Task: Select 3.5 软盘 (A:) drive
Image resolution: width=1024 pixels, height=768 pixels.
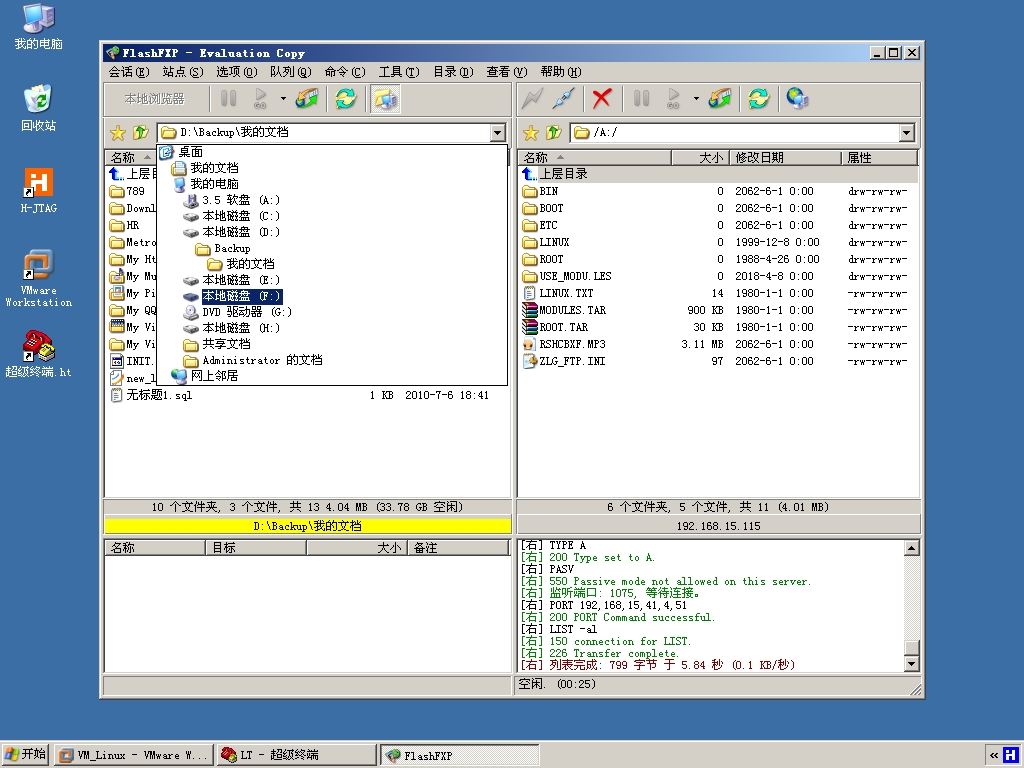Action: pos(241,200)
